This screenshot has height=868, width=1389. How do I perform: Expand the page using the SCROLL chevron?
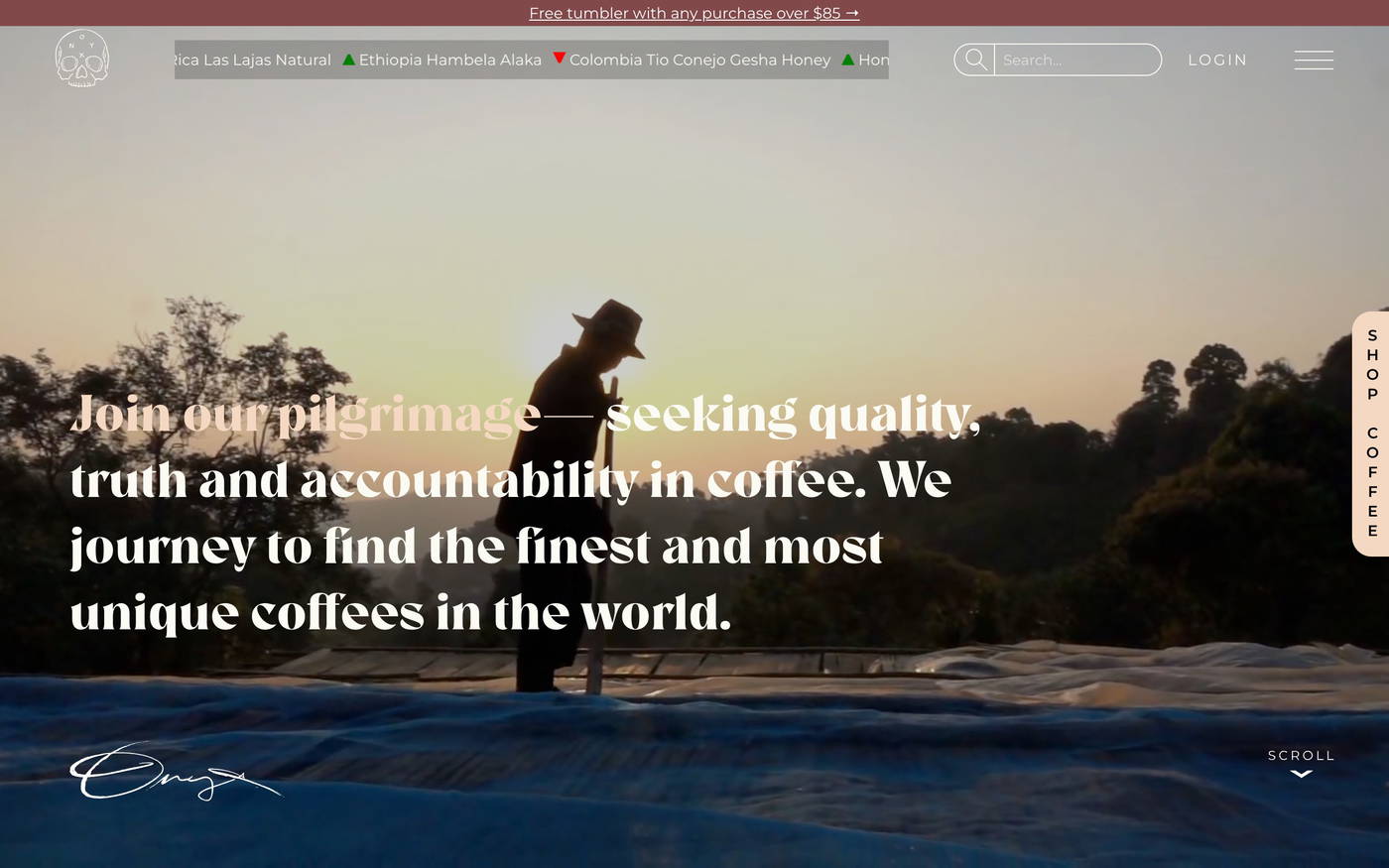pyautogui.click(x=1300, y=772)
